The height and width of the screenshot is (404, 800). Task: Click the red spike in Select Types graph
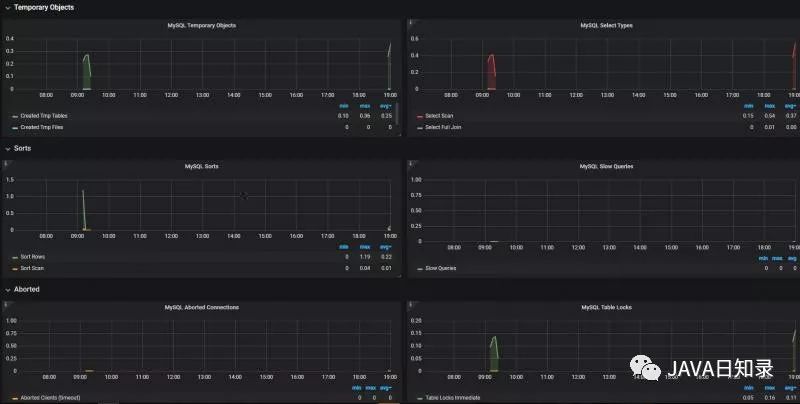click(x=491, y=71)
